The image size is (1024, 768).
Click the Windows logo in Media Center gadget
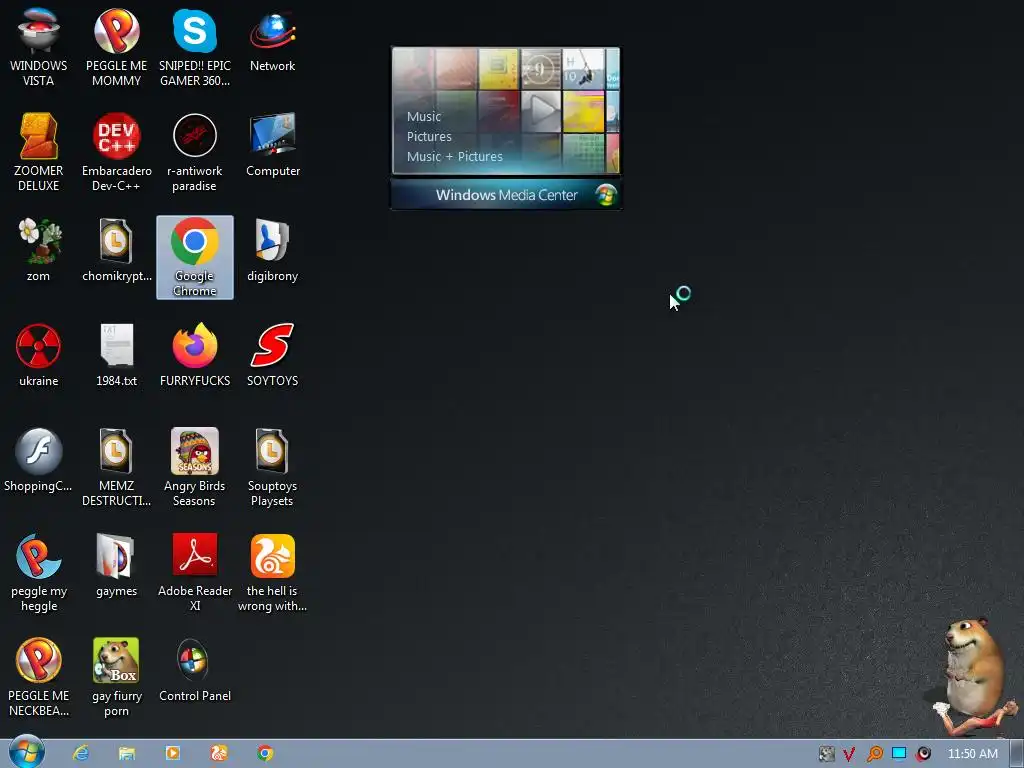[605, 195]
